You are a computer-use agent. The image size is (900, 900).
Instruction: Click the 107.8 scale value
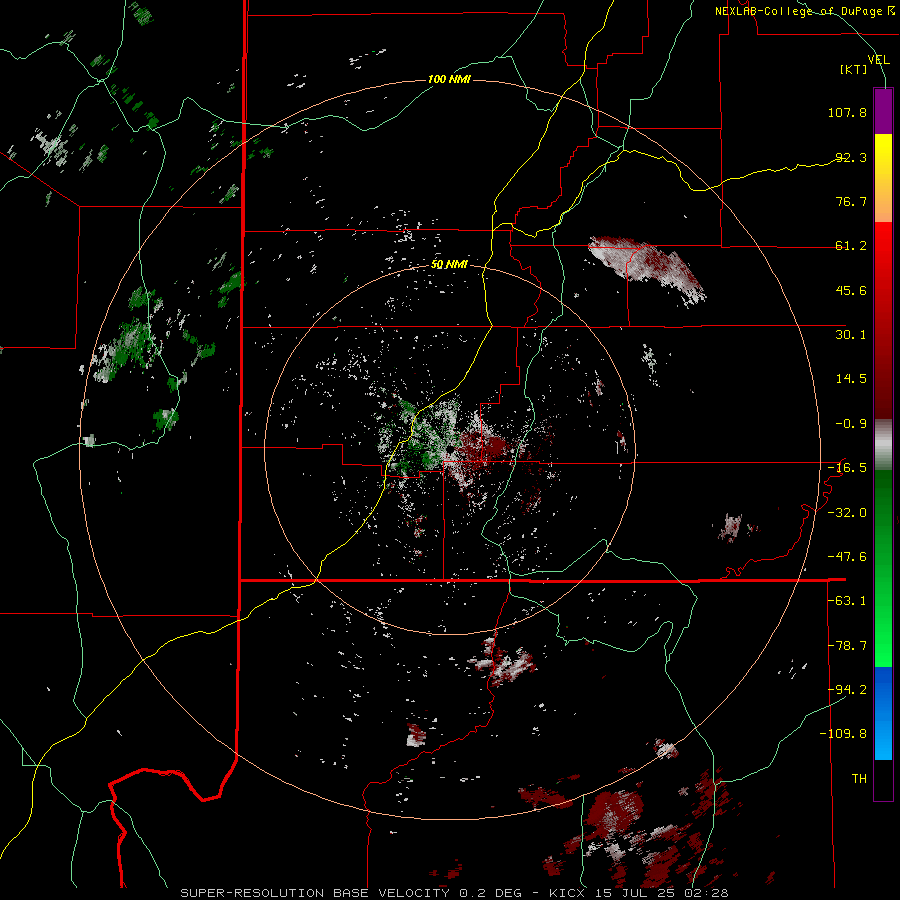point(847,112)
